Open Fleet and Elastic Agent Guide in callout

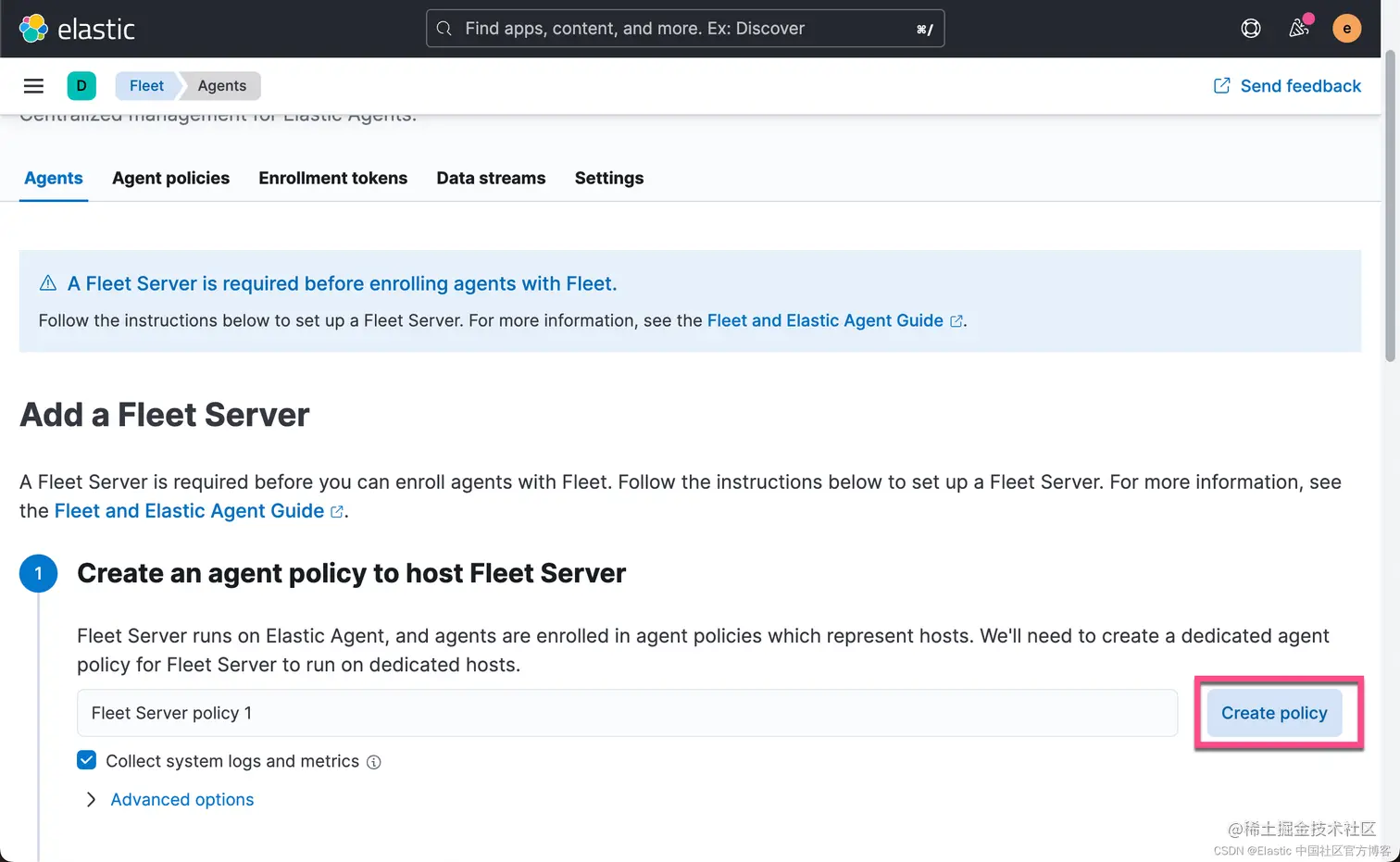(x=824, y=320)
